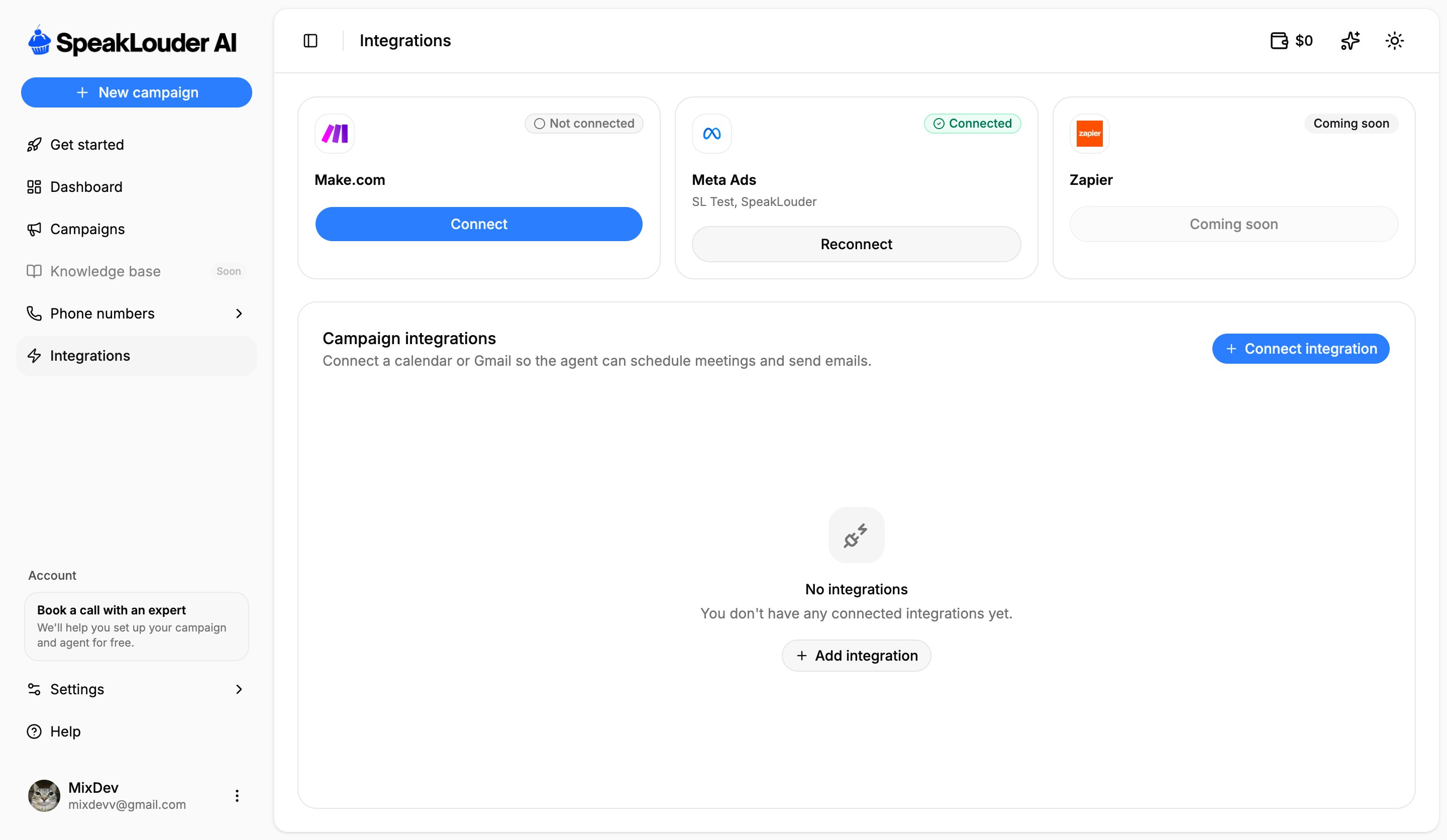Select Knowledge base in the sidebar
The width and height of the screenshot is (1447, 840).
coord(136,271)
